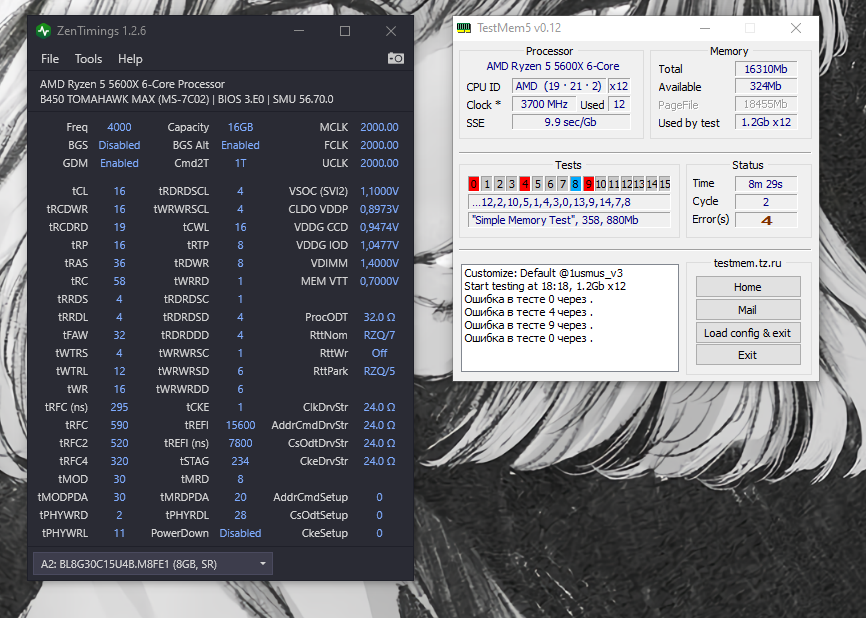Click the Cycle value 2
Viewport: 866px width, 618px height.
pos(766,202)
